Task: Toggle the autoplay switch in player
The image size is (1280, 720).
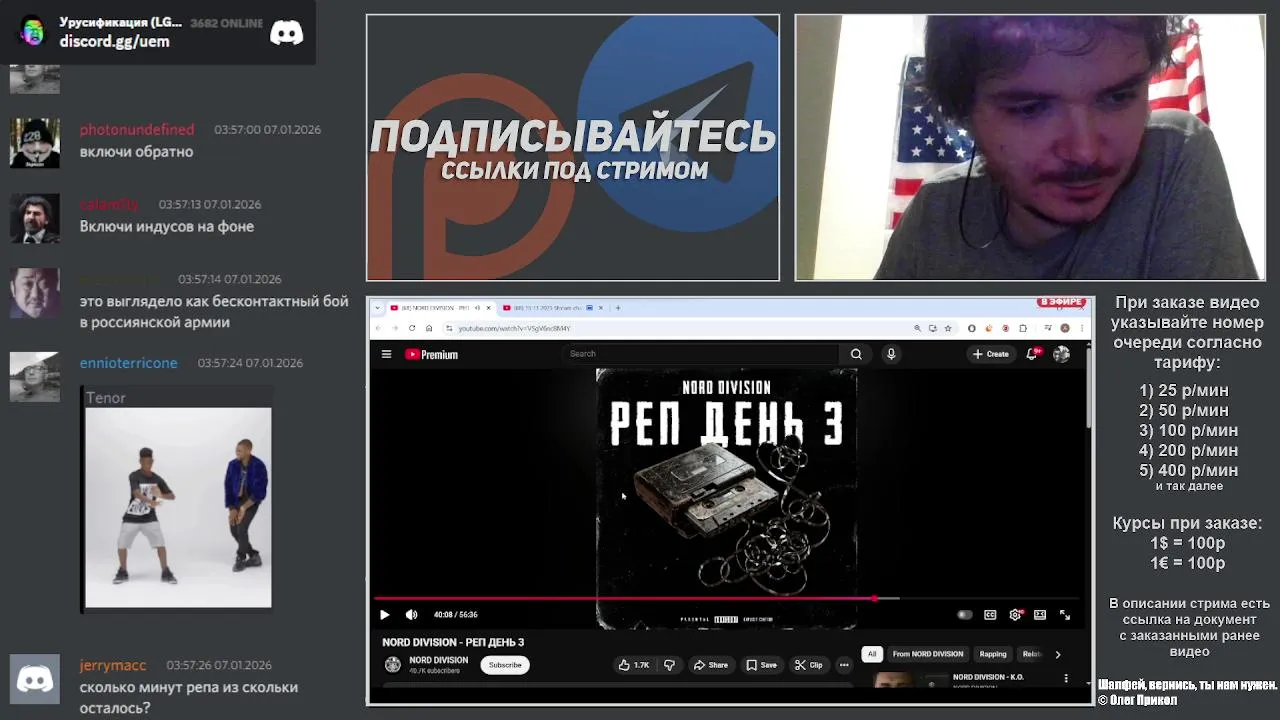Action: click(964, 615)
